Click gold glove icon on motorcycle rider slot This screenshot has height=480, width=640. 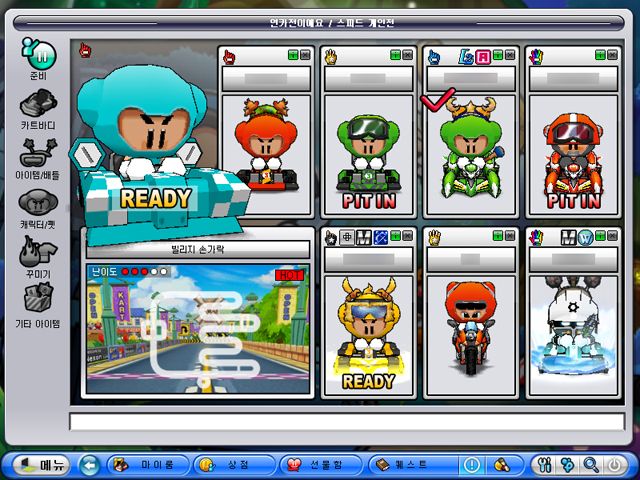[x=434, y=238]
